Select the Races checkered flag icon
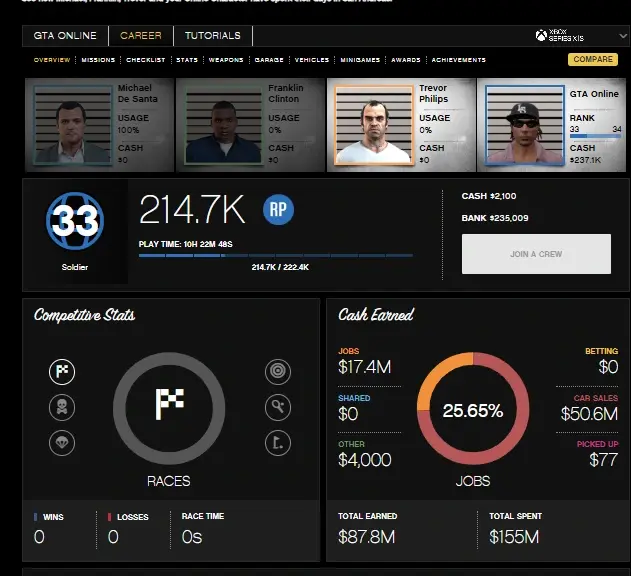Viewport: 631px width, 576px height. [x=62, y=372]
